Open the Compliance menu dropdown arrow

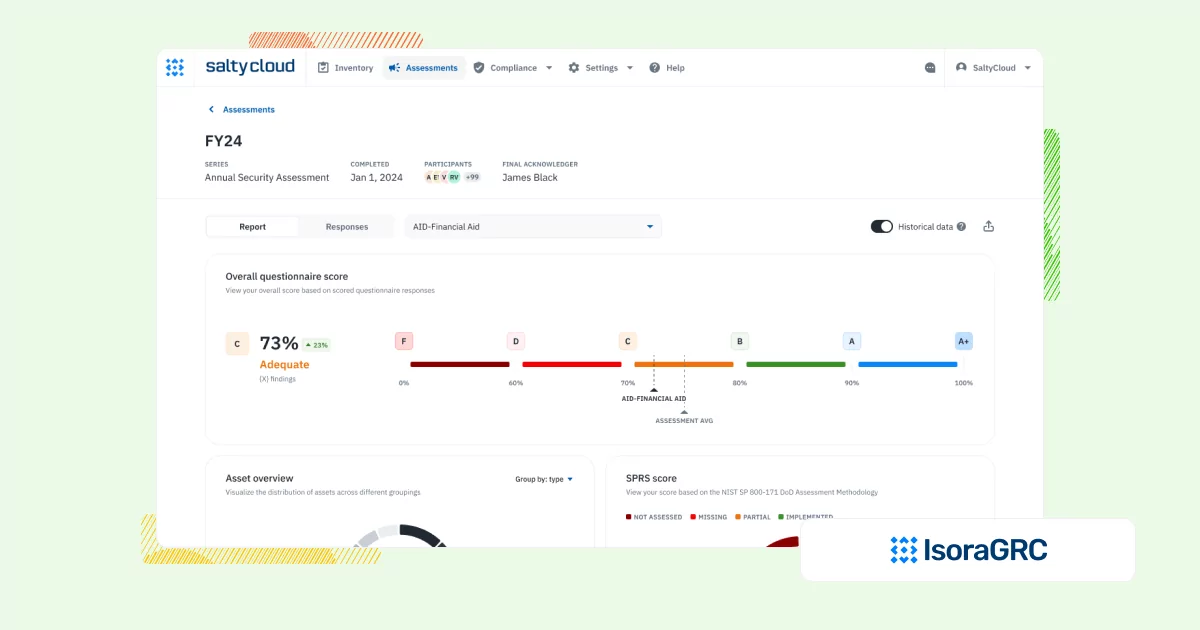click(x=549, y=68)
